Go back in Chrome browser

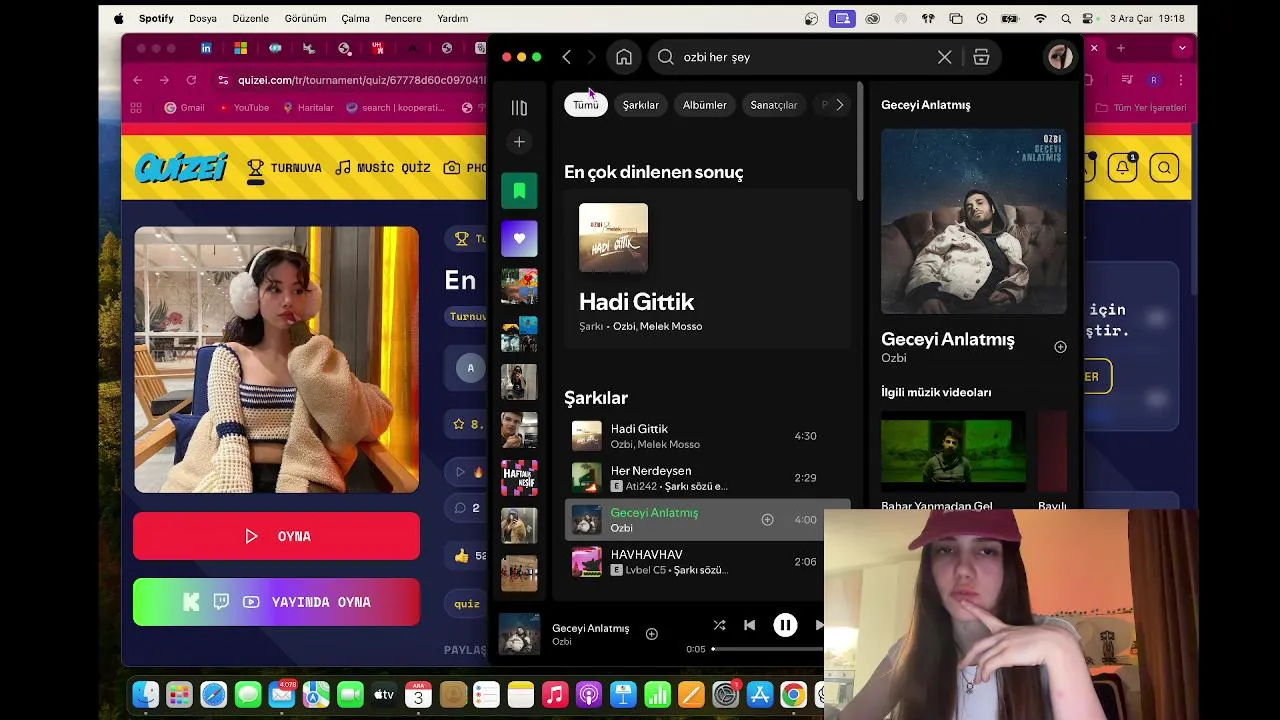pyautogui.click(x=136, y=80)
